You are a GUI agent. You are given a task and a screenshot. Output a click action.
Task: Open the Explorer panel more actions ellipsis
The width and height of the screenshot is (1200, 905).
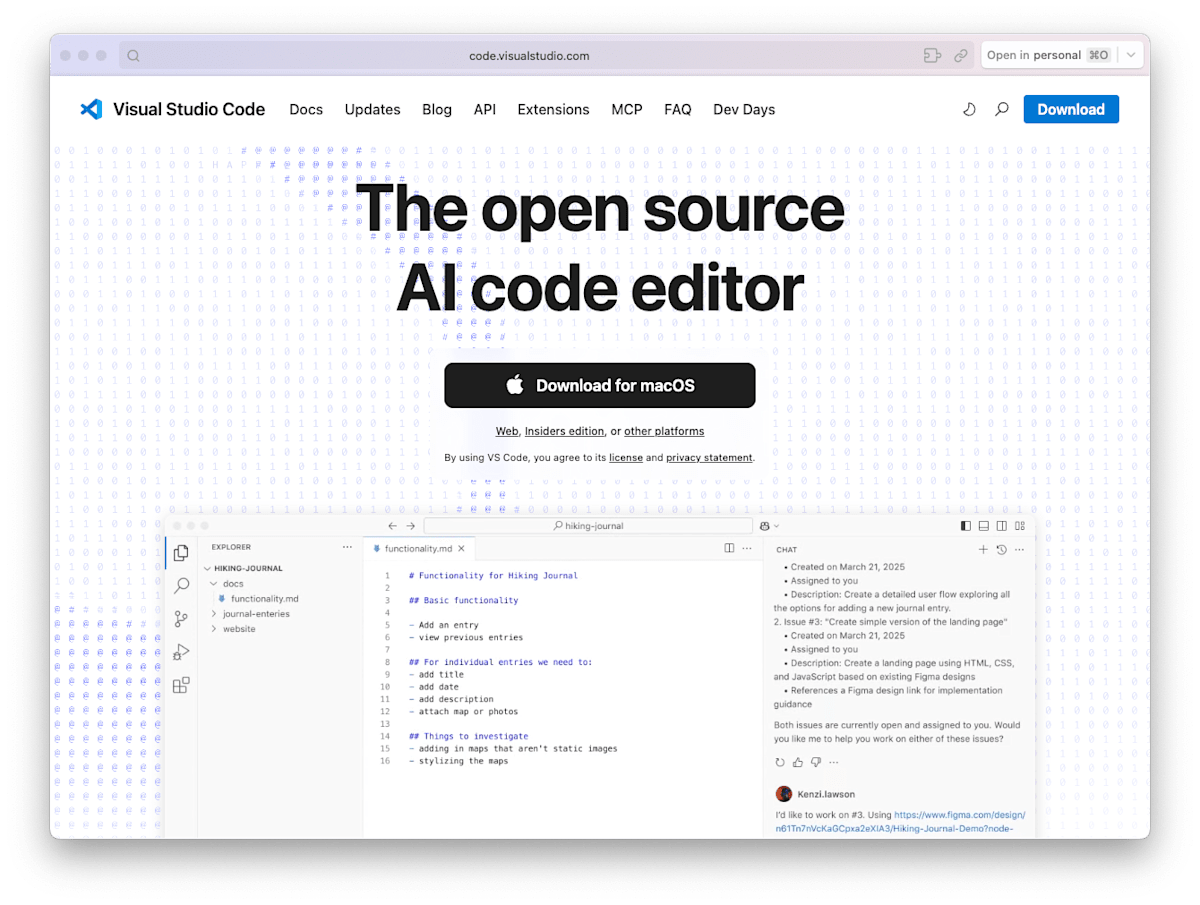[x=347, y=547]
